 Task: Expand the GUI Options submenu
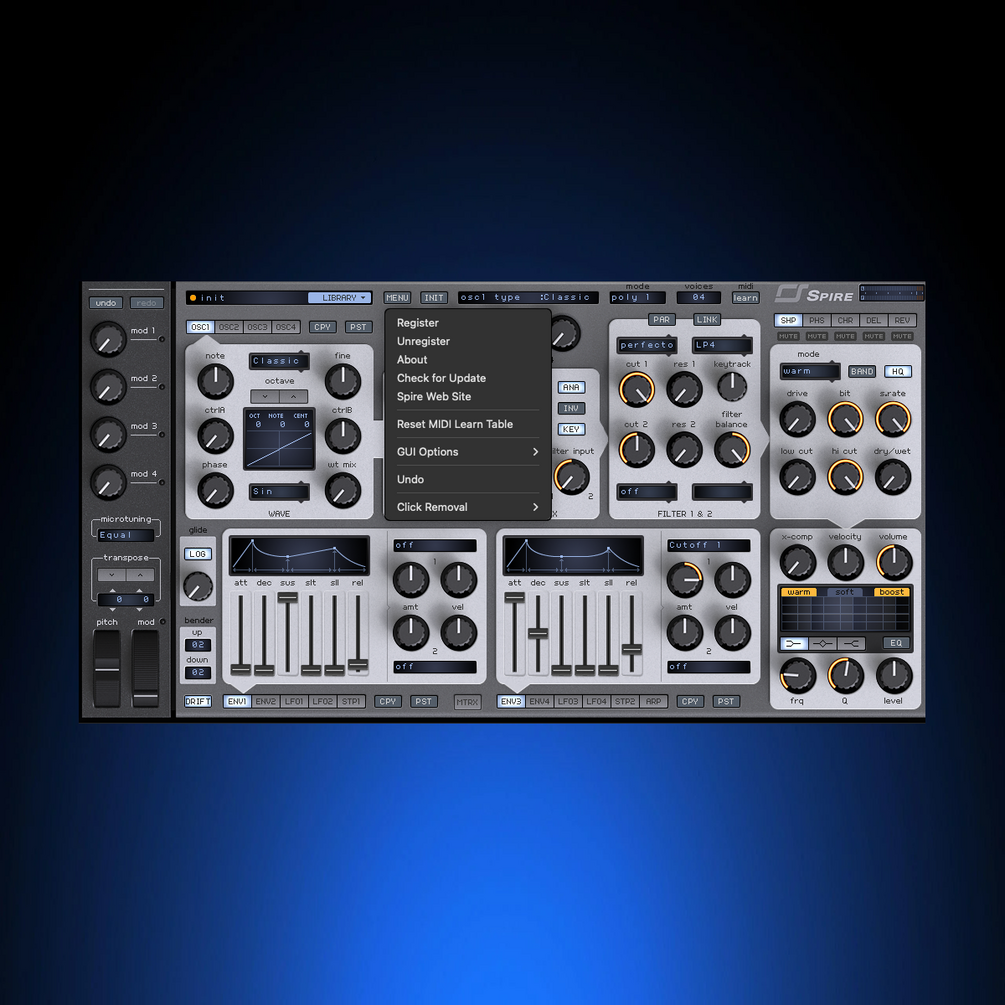click(x=467, y=452)
